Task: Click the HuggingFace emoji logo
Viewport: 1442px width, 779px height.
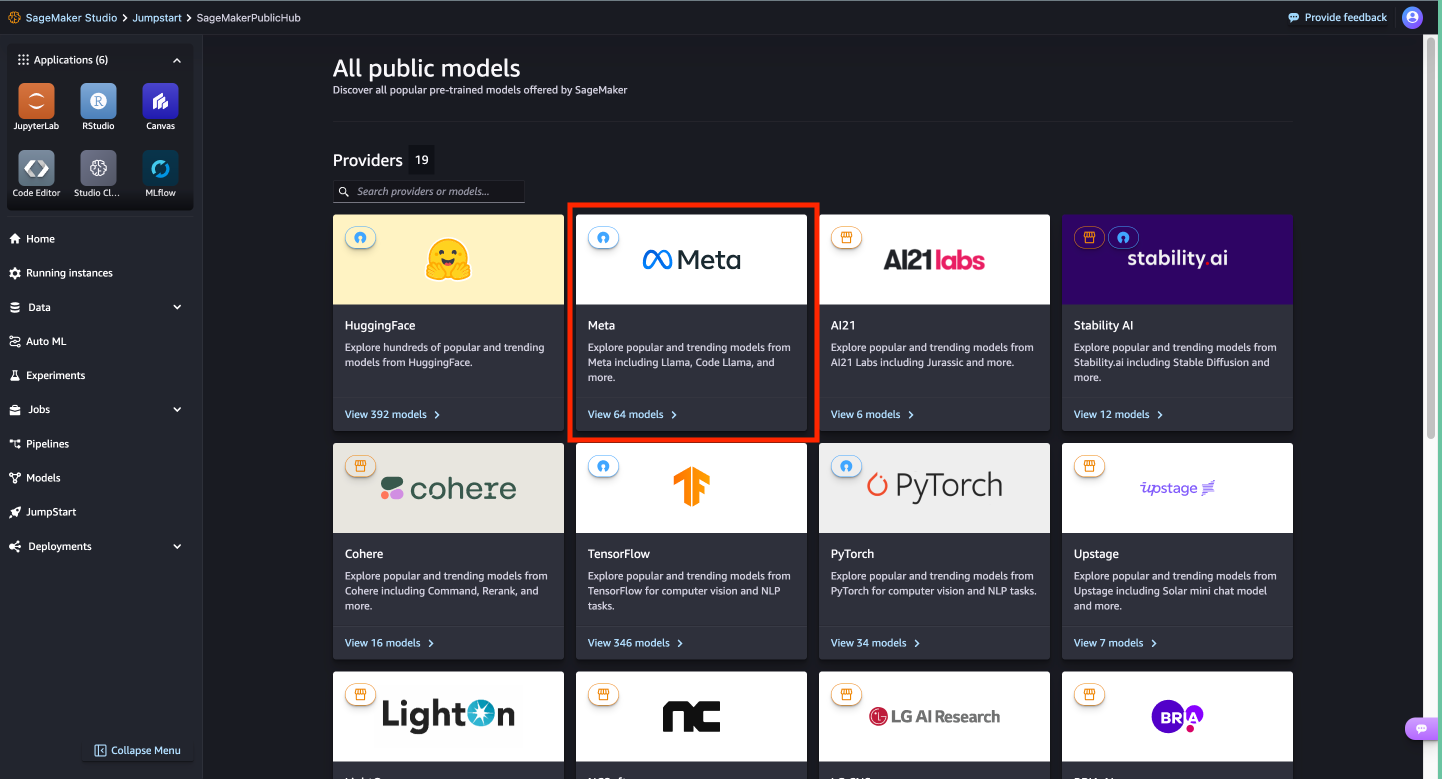Action: point(448,259)
